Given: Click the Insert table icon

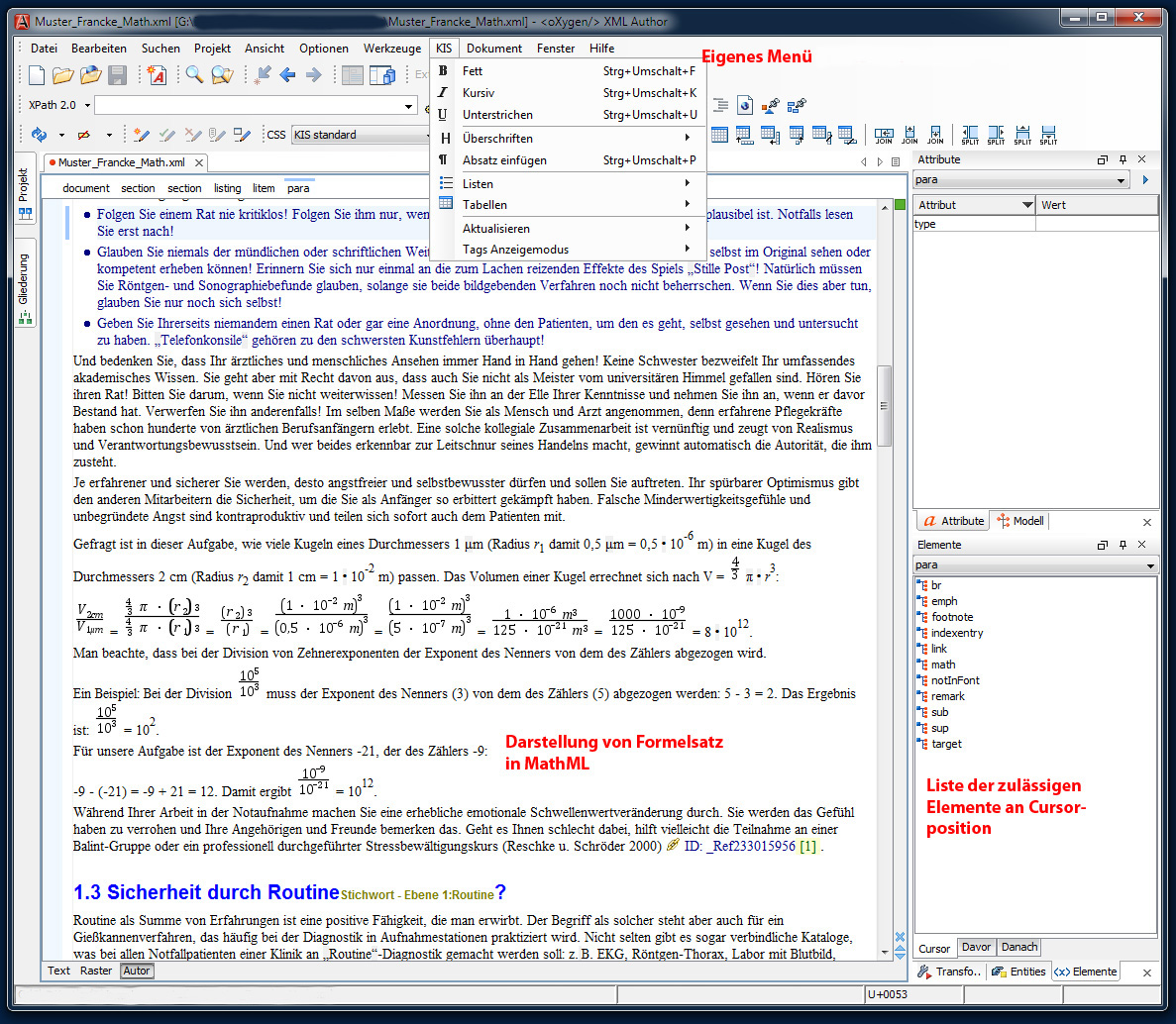Looking at the screenshot, I should [719, 135].
